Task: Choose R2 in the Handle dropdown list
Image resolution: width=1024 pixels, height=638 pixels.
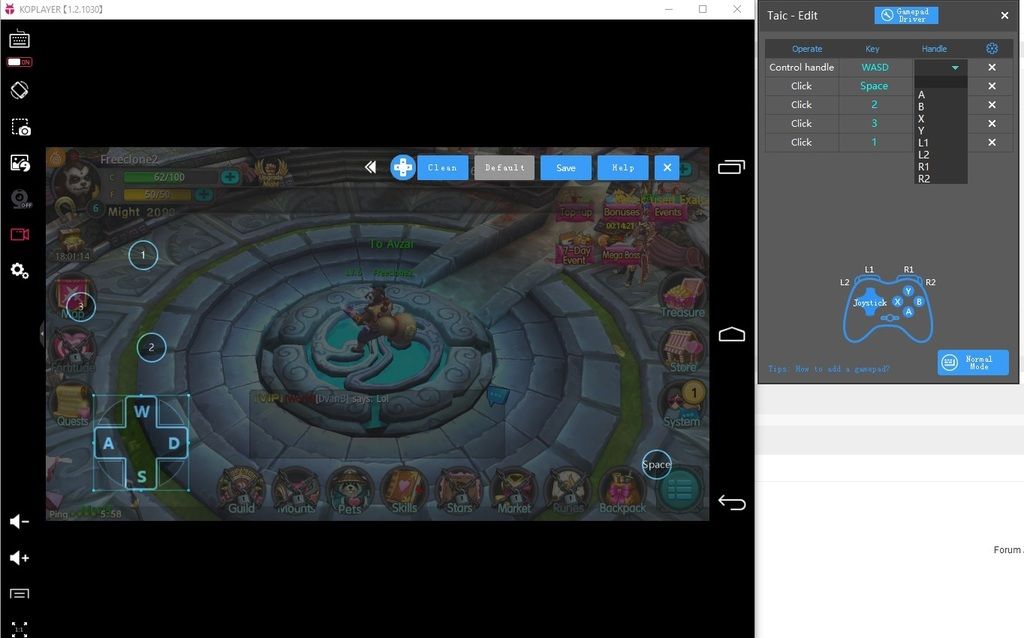Action: [x=923, y=179]
